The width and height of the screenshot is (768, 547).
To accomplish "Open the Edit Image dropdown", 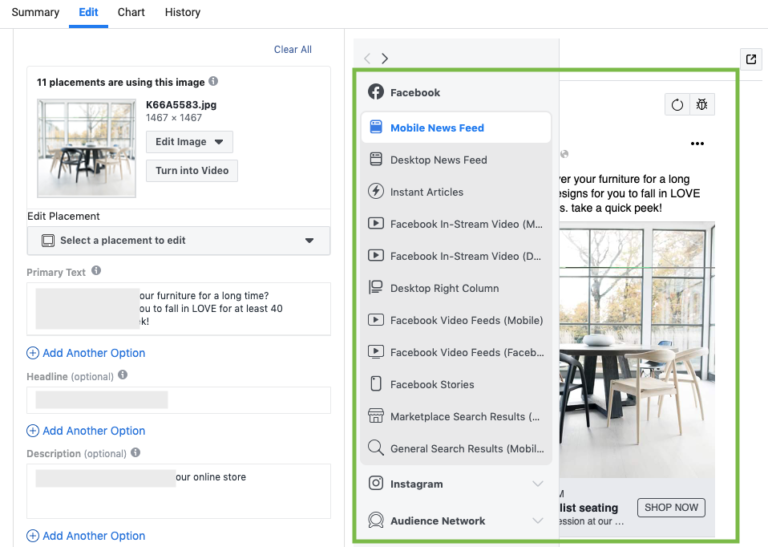I will pyautogui.click(x=189, y=142).
